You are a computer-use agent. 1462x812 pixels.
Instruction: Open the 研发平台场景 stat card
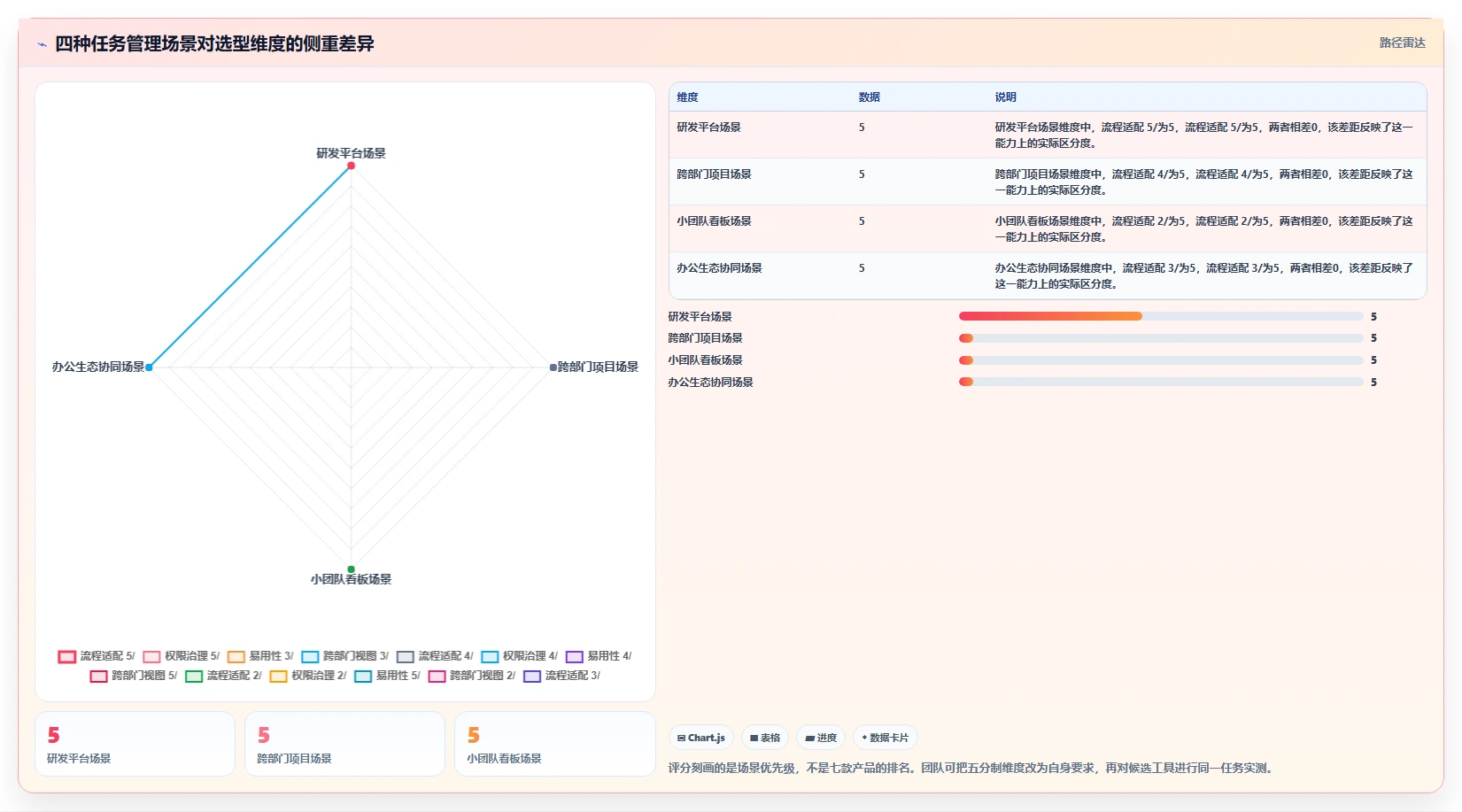coord(135,744)
